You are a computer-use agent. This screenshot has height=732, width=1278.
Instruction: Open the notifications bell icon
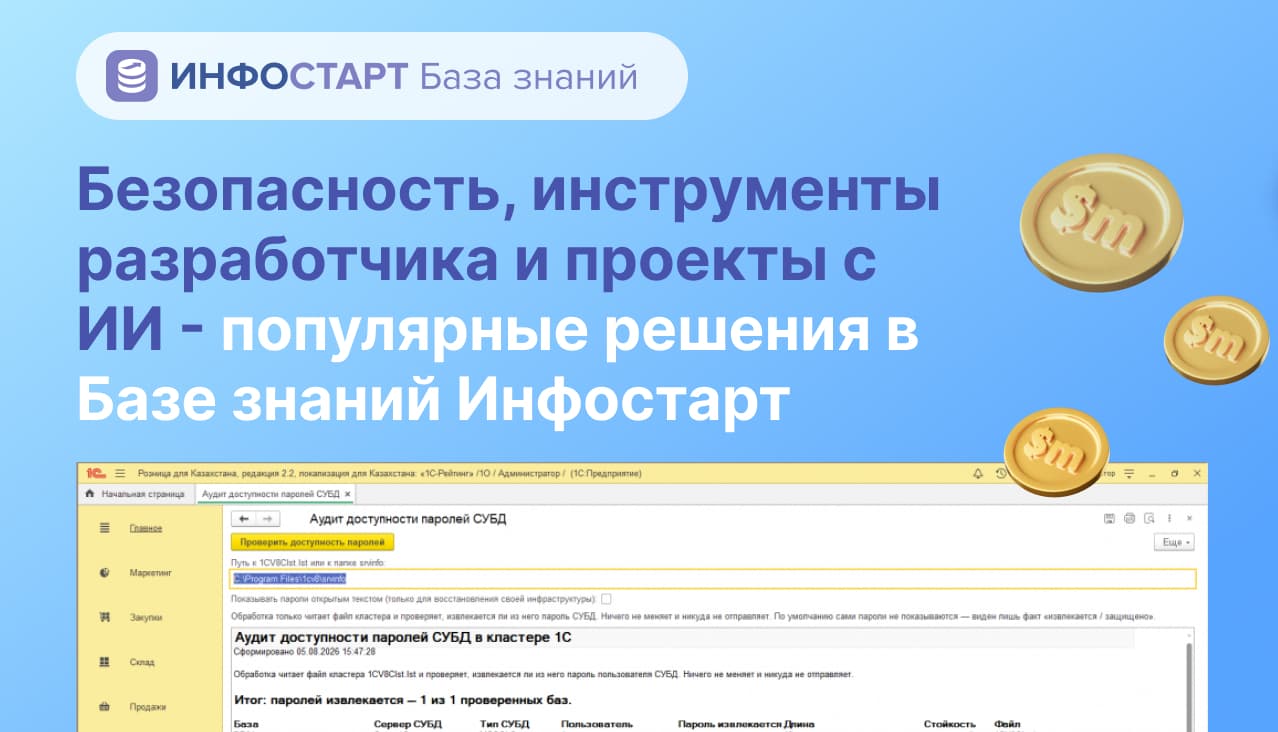[977, 473]
